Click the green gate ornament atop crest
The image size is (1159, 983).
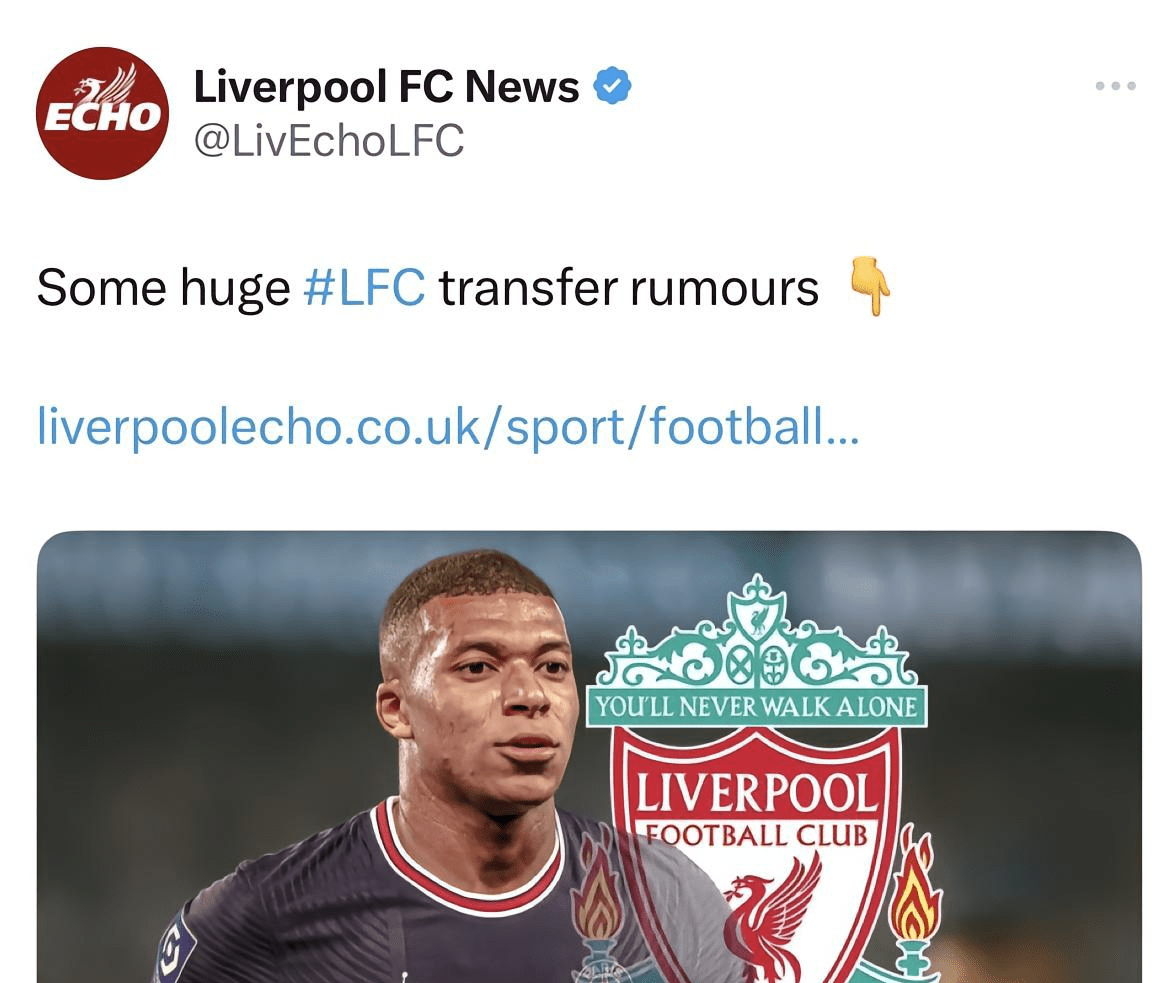[757, 636]
